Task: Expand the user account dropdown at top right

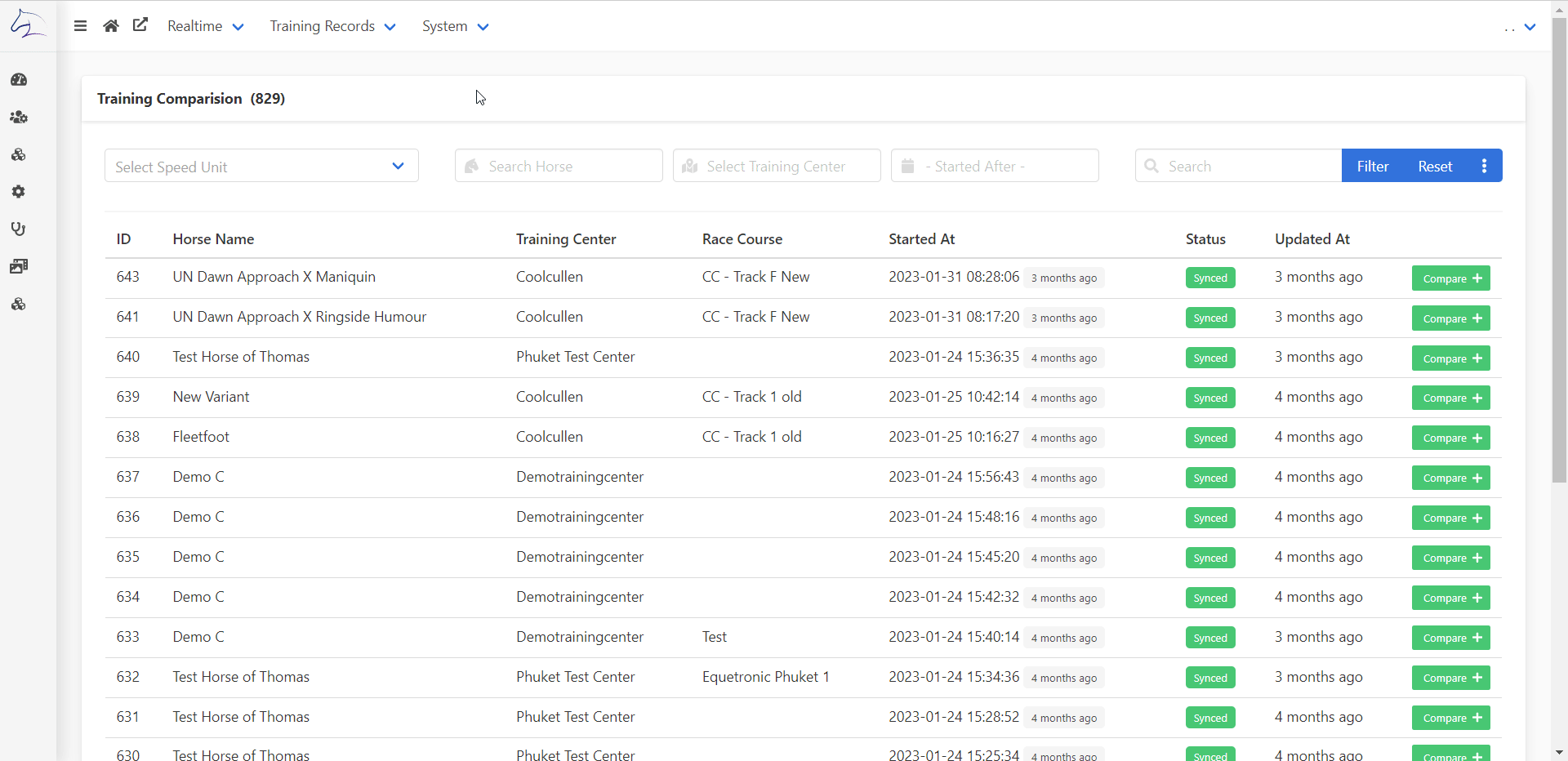Action: tap(1521, 27)
